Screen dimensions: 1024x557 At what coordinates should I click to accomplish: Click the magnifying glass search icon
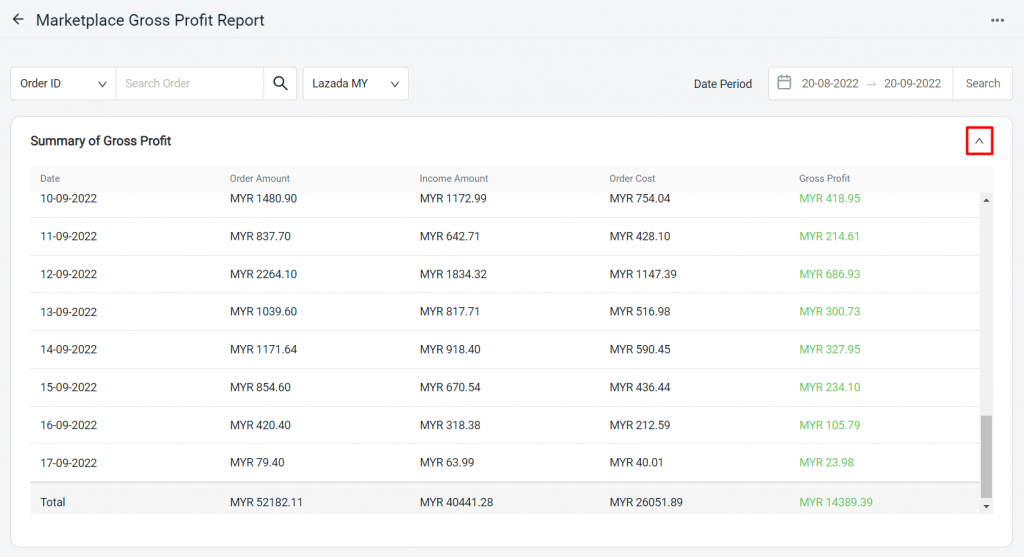pos(280,84)
